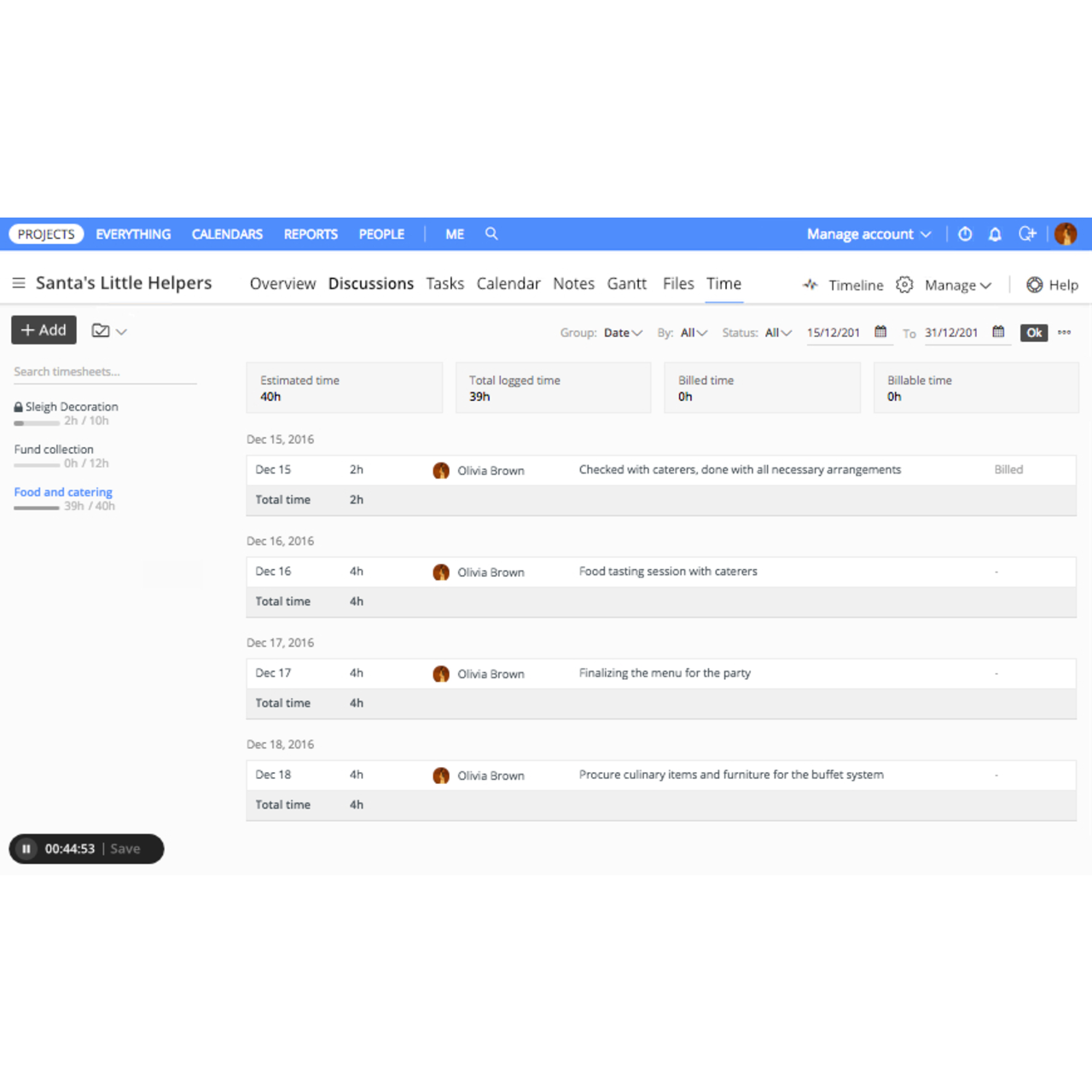Open notifications via the bell icon
This screenshot has height=1092, width=1092.
[x=995, y=234]
